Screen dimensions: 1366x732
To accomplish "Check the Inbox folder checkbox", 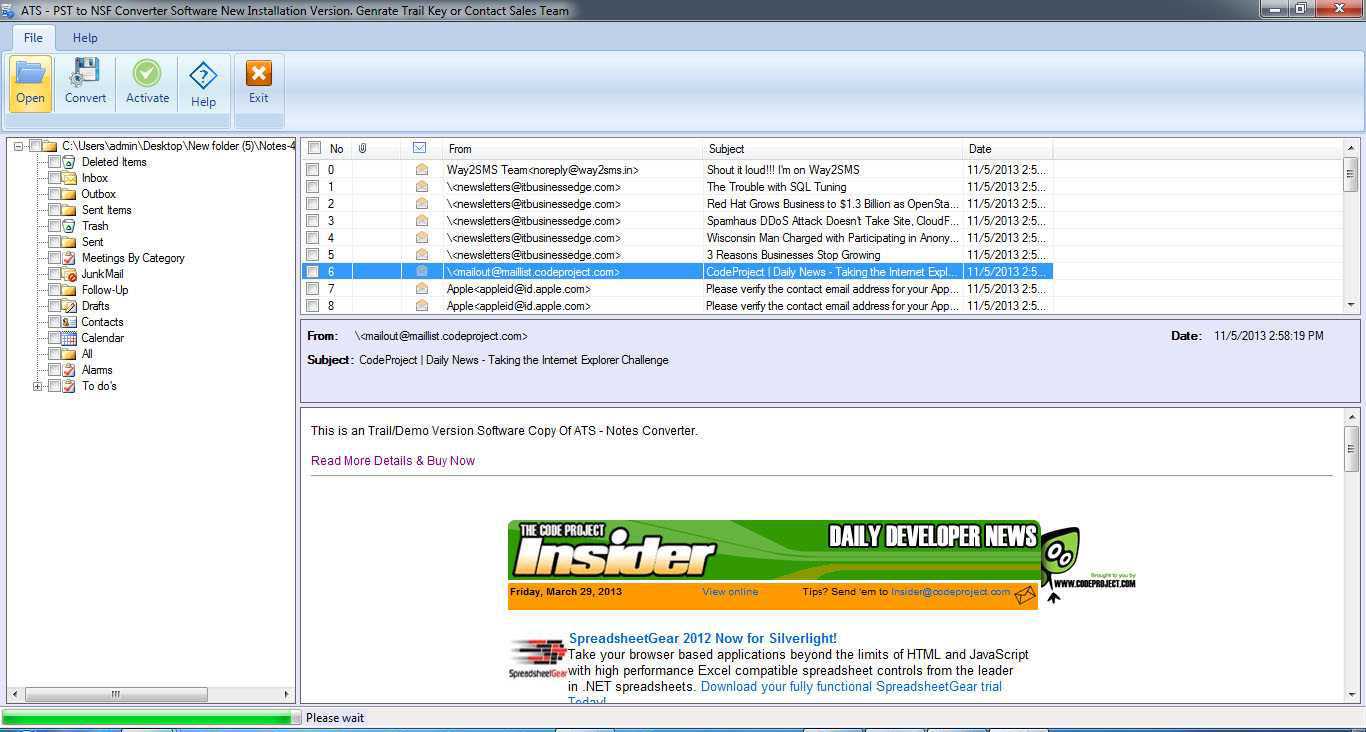I will [54, 178].
